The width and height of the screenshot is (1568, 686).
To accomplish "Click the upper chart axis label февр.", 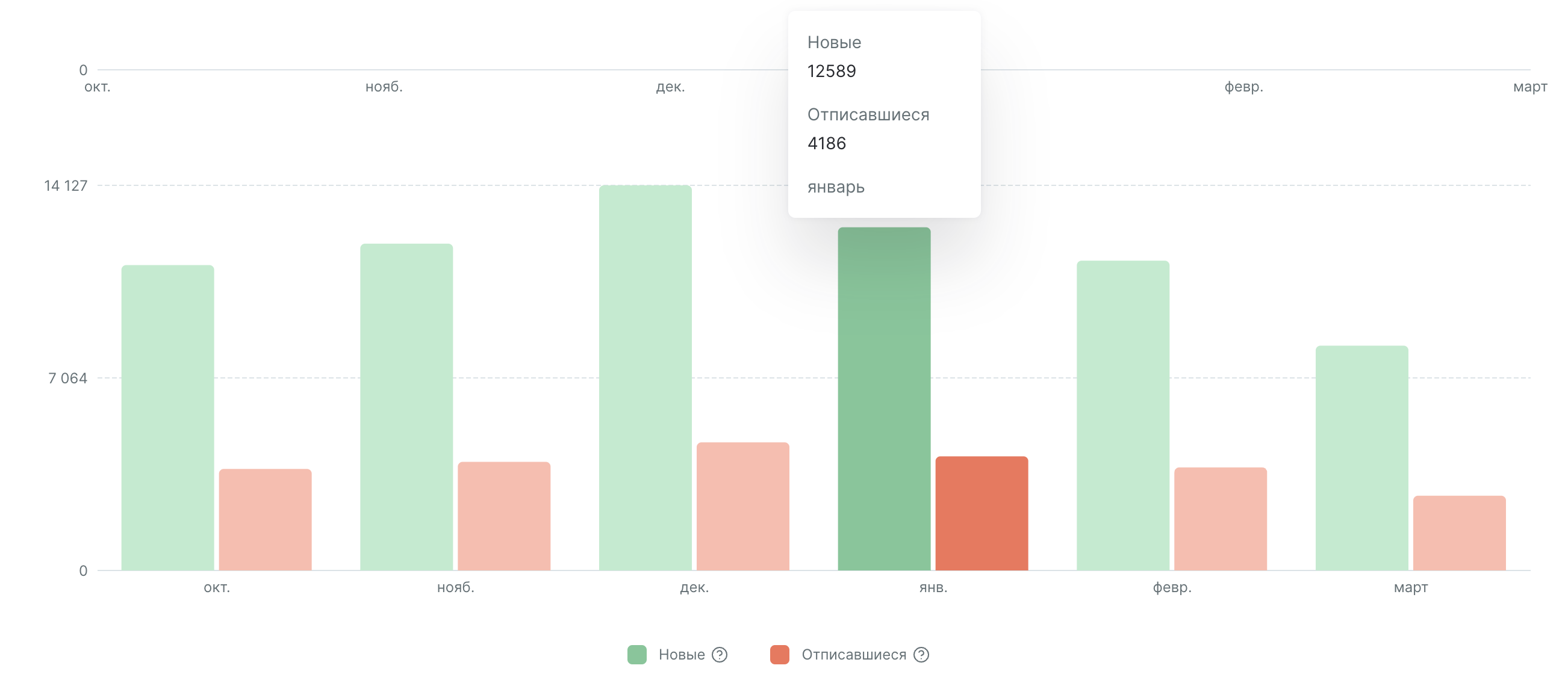I will coord(1243,87).
